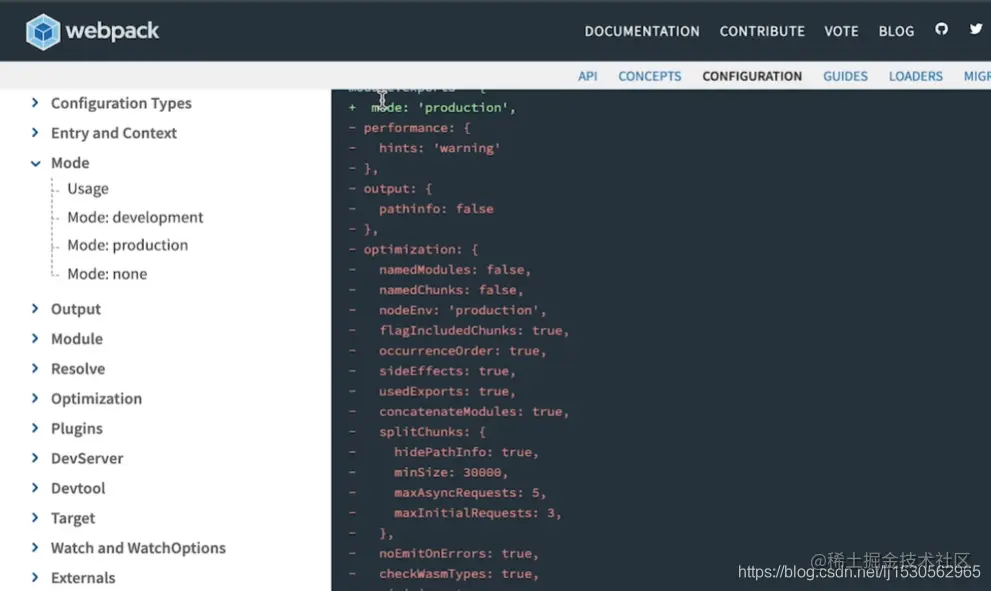Viewport: 991px width, 591px height.
Task: Go to Mode: none link
Action: [107, 274]
